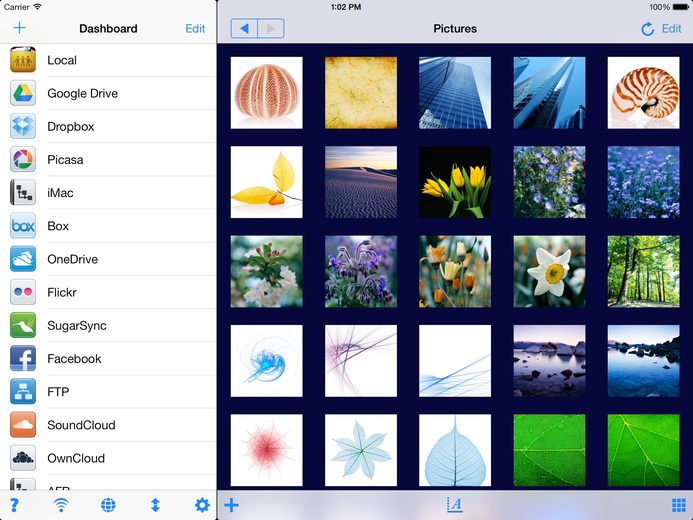Select the Facebook text label
Screen dimensions: 693x520
[x=74, y=359]
